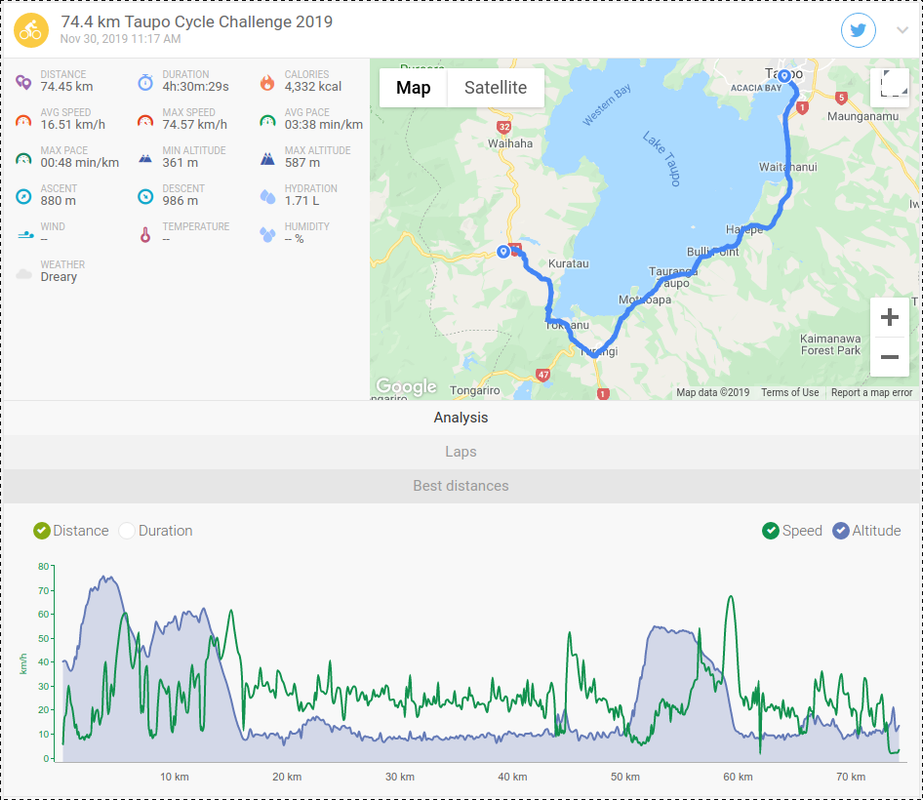The width and height of the screenshot is (923, 800).
Task: Switch the map to Map view
Action: coord(413,88)
